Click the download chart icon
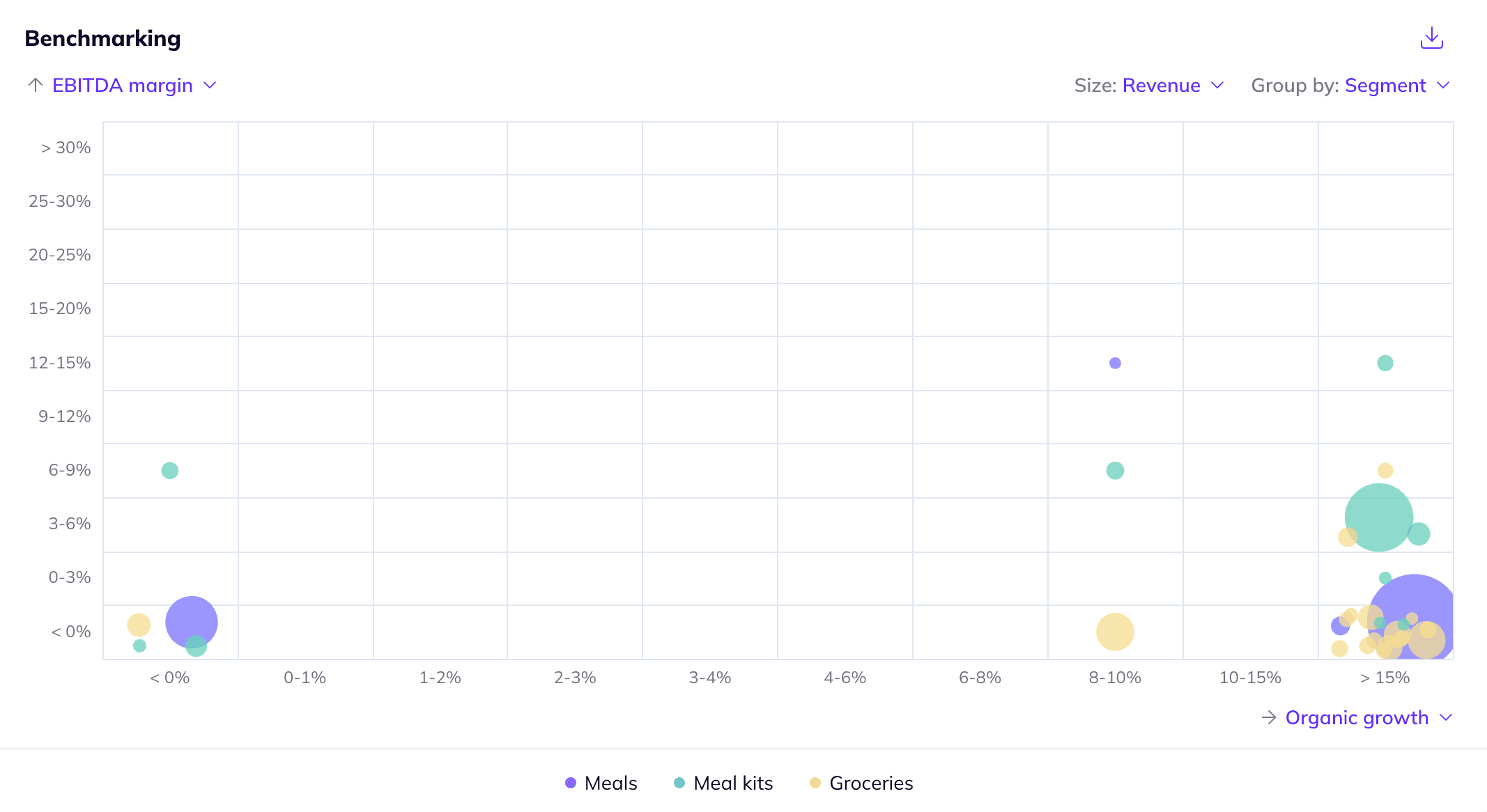The width and height of the screenshot is (1487, 812). pos(1431,38)
